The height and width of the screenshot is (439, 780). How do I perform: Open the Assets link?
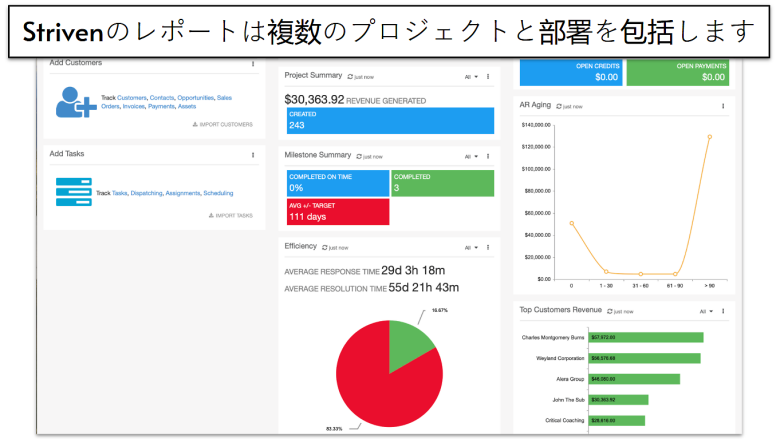[x=187, y=106]
